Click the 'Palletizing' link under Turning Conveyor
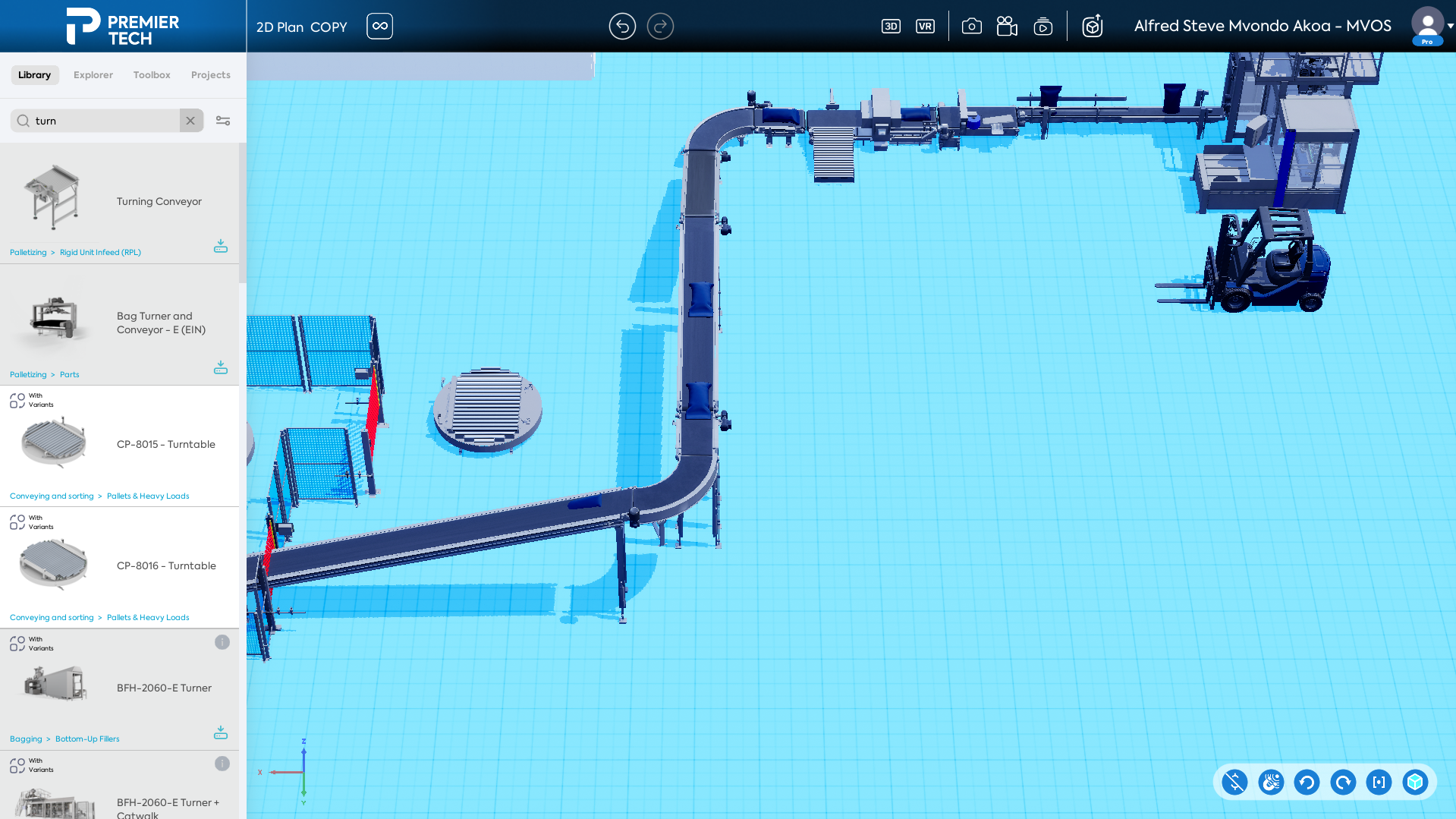 coord(28,253)
